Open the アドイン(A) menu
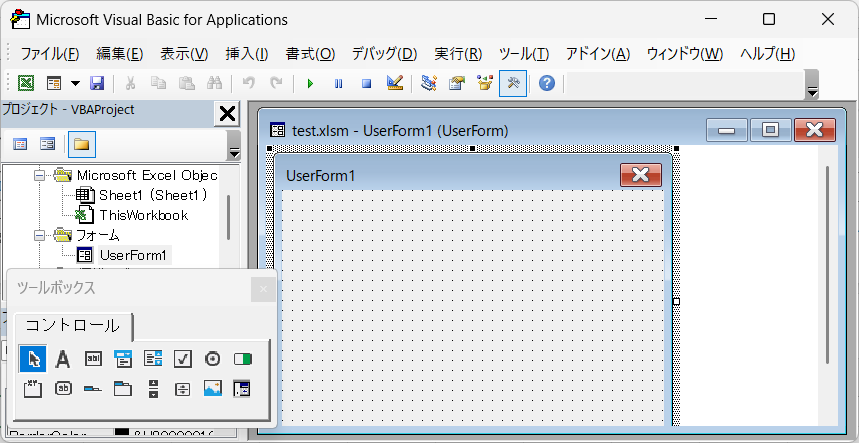The width and height of the screenshot is (859, 443). coord(598,54)
